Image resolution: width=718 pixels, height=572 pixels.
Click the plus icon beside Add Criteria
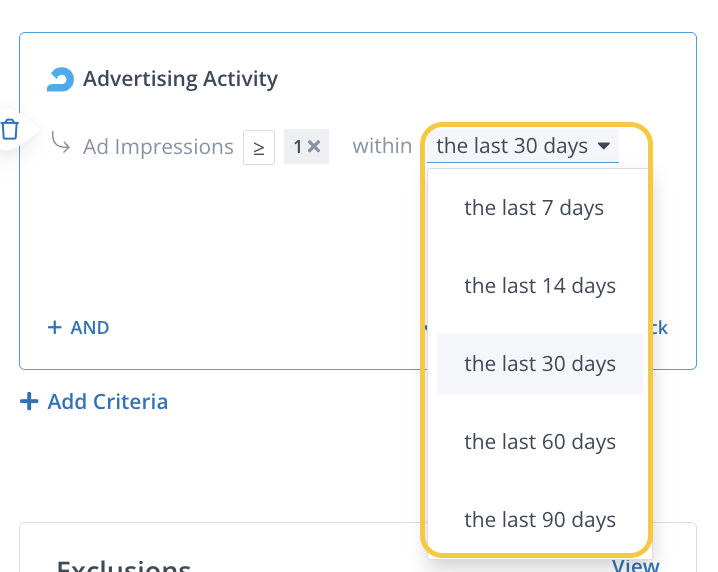pos(29,402)
